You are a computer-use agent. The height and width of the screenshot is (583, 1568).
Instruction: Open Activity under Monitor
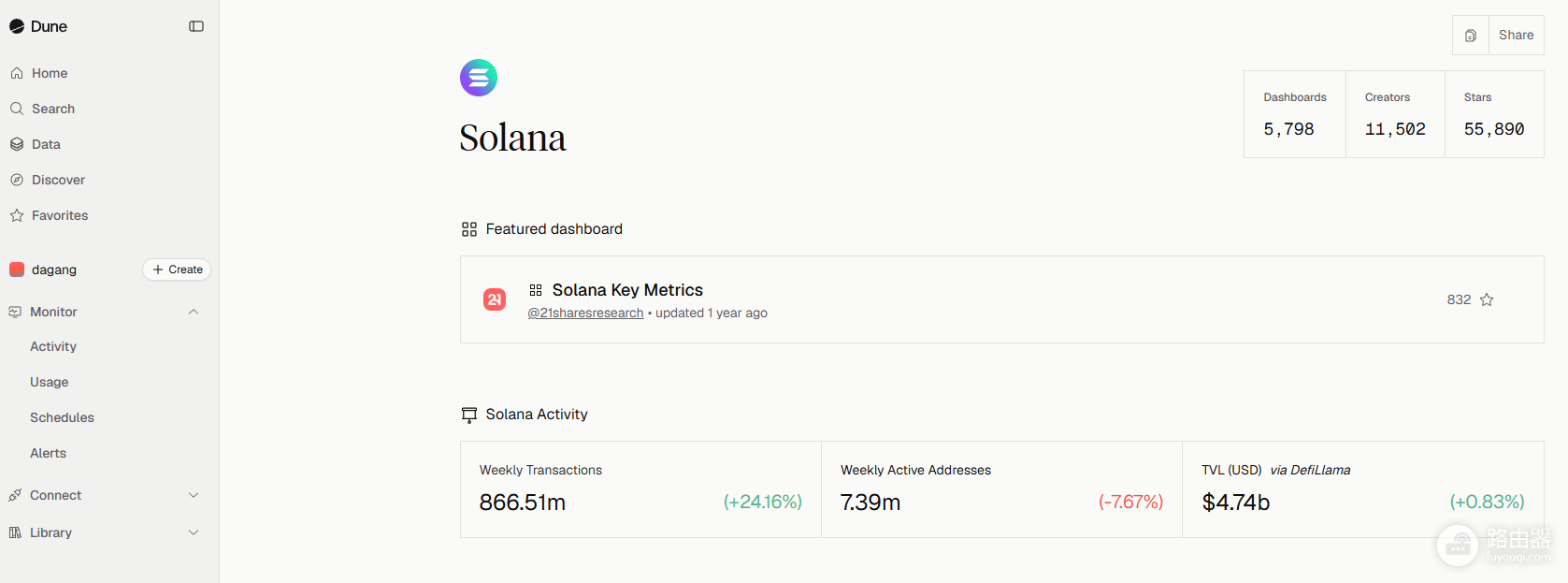coord(53,346)
